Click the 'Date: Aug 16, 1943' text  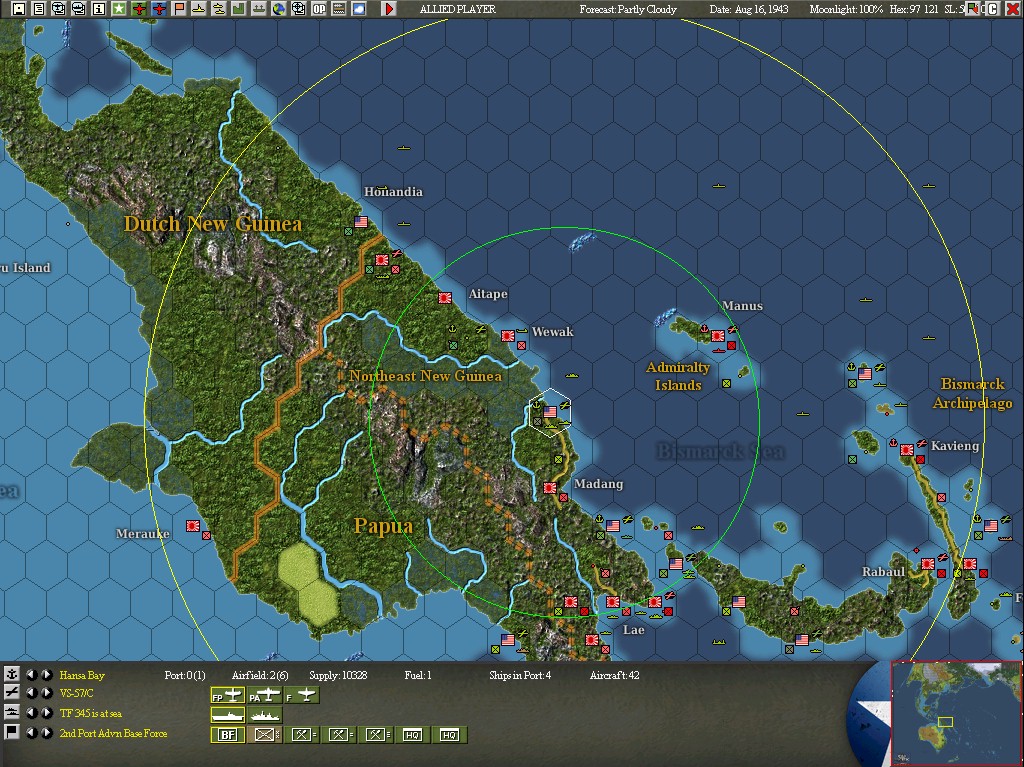pos(748,9)
